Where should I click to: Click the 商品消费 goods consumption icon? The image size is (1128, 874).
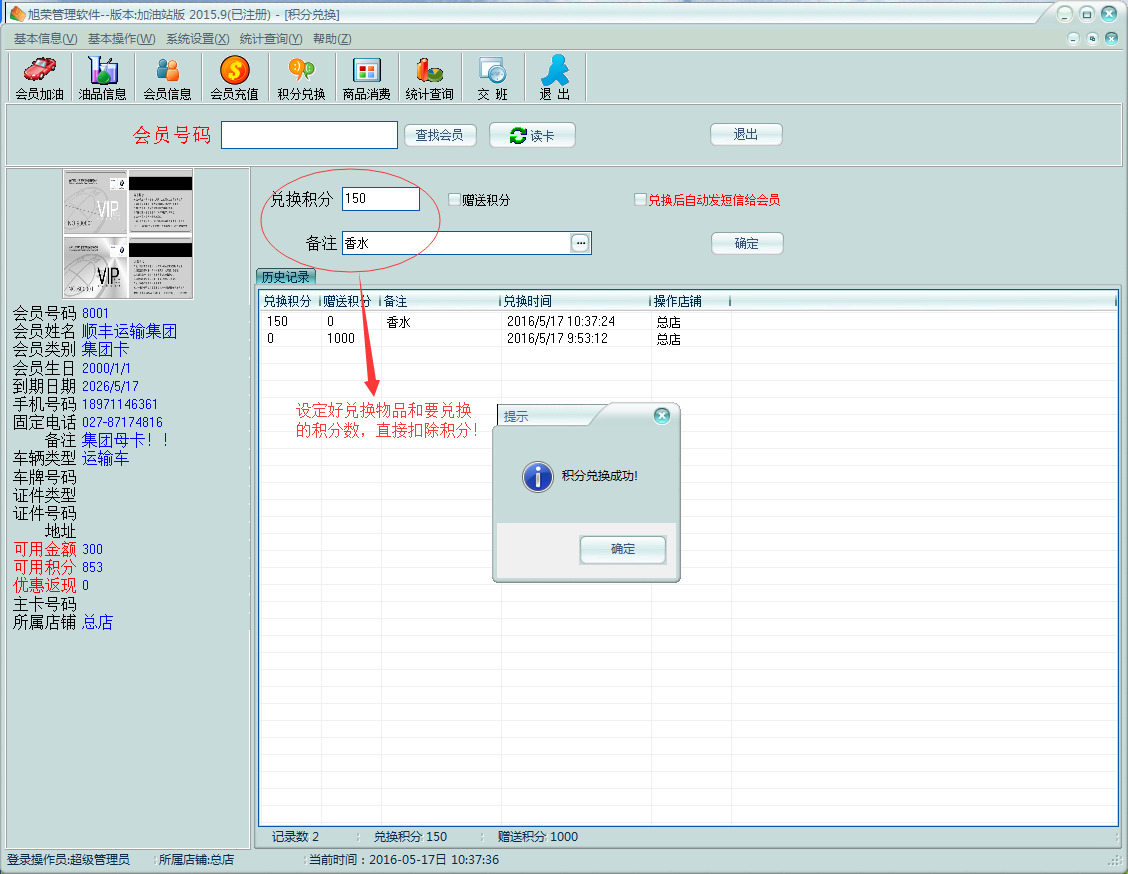[366, 78]
